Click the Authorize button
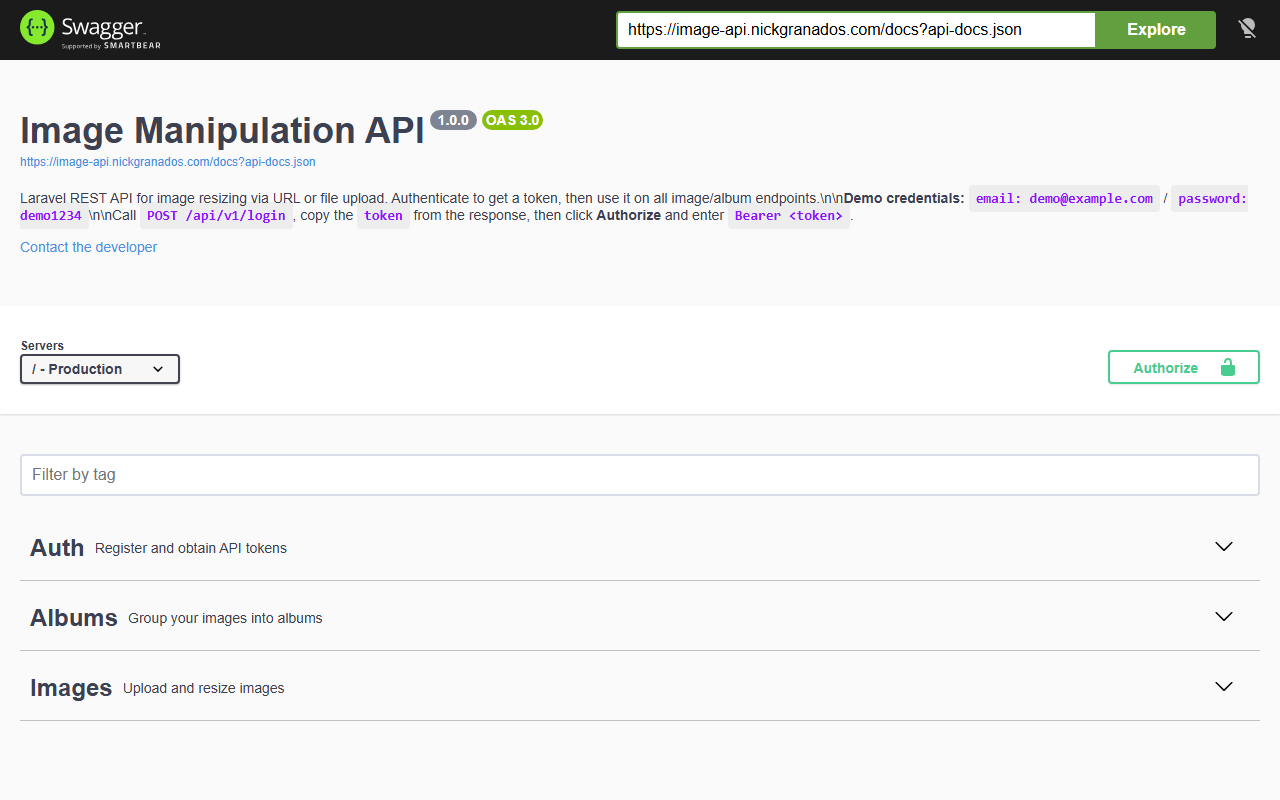Image resolution: width=1280 pixels, height=800 pixels. (x=1183, y=367)
